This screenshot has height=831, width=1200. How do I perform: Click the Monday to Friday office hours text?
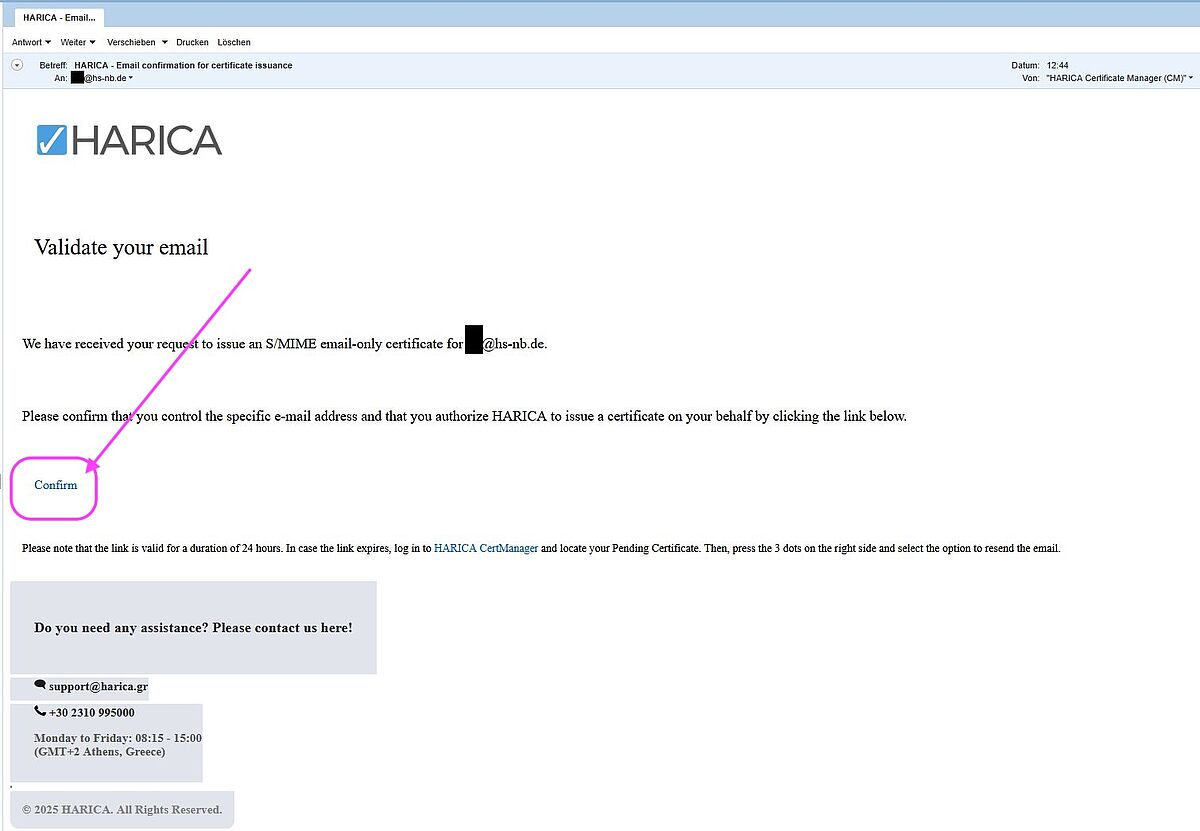click(x=118, y=745)
